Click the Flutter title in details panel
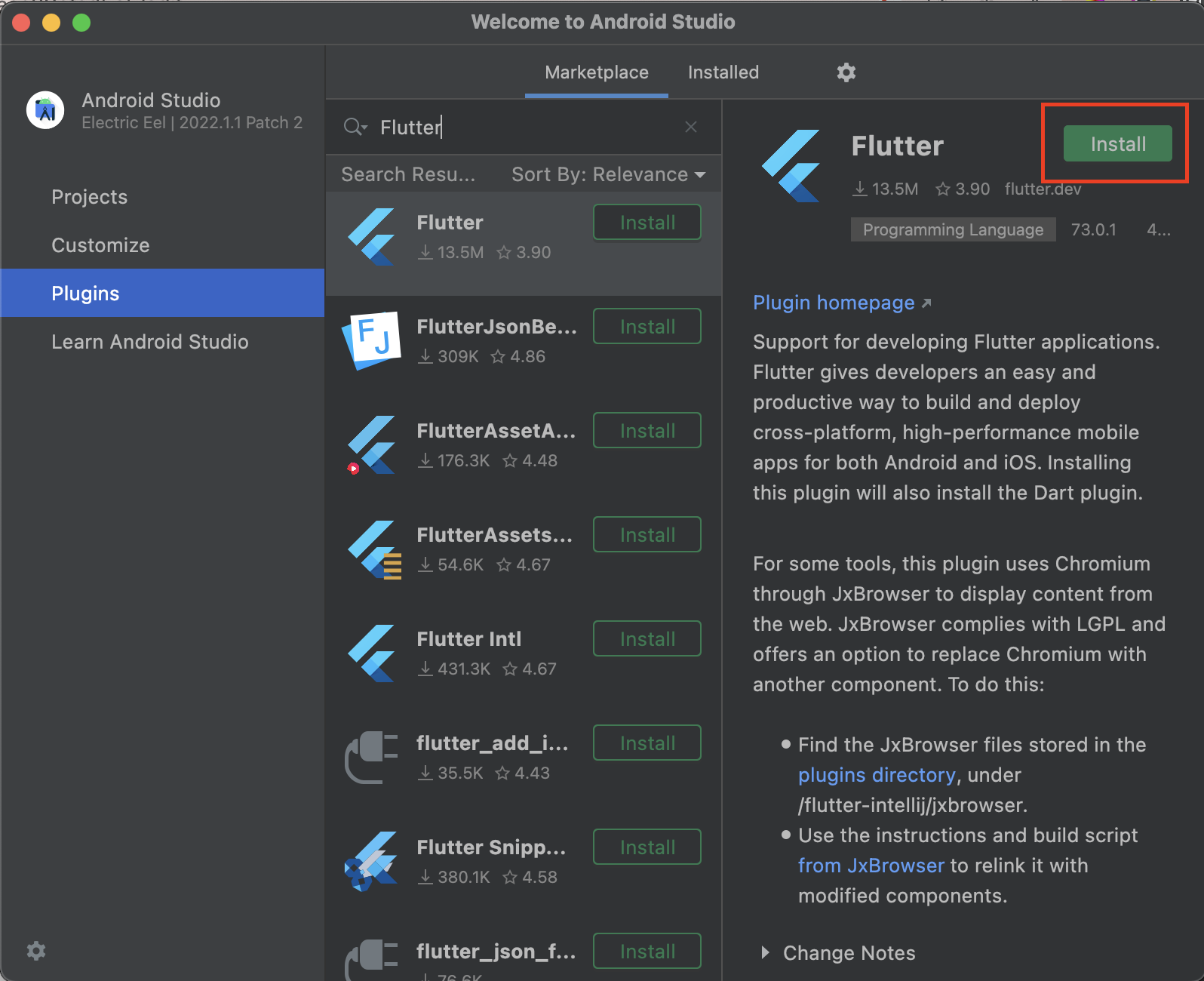Image resolution: width=1204 pixels, height=981 pixels. (x=898, y=146)
